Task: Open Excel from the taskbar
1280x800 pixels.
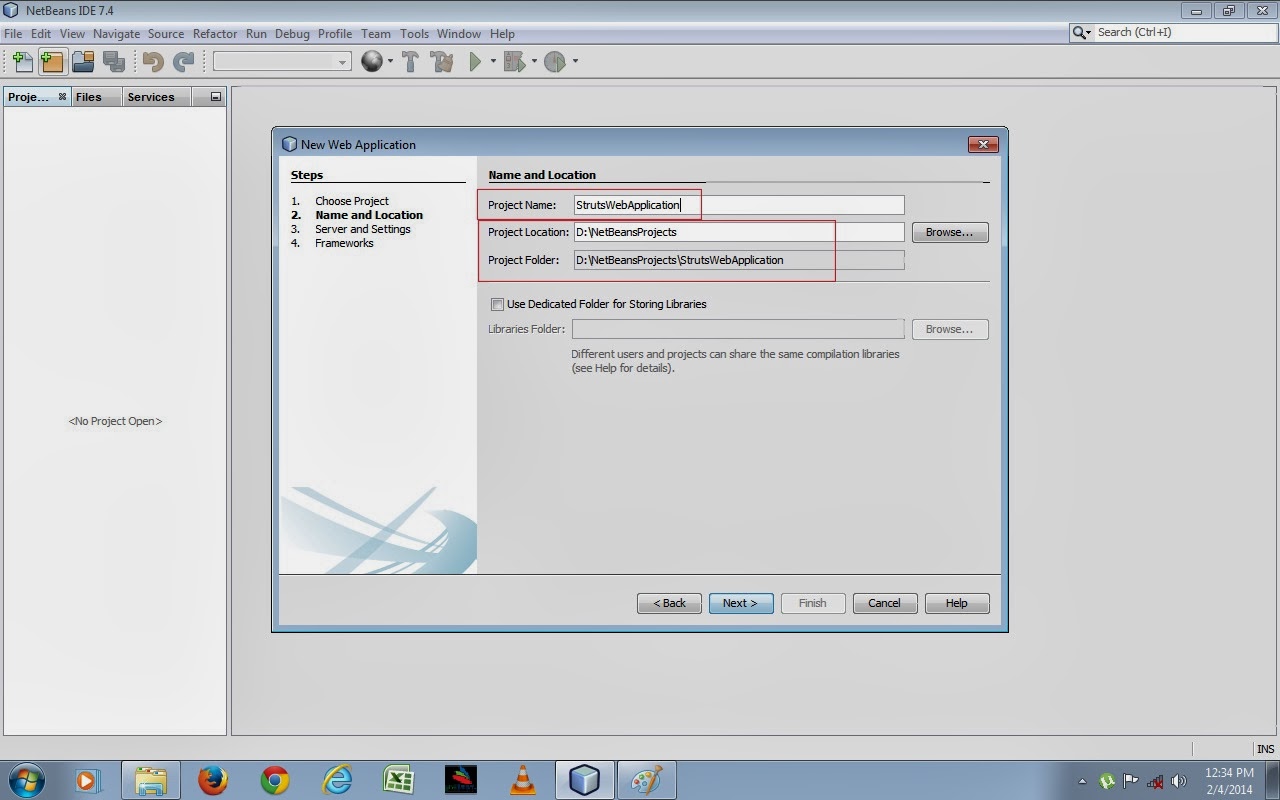Action: coord(399,780)
